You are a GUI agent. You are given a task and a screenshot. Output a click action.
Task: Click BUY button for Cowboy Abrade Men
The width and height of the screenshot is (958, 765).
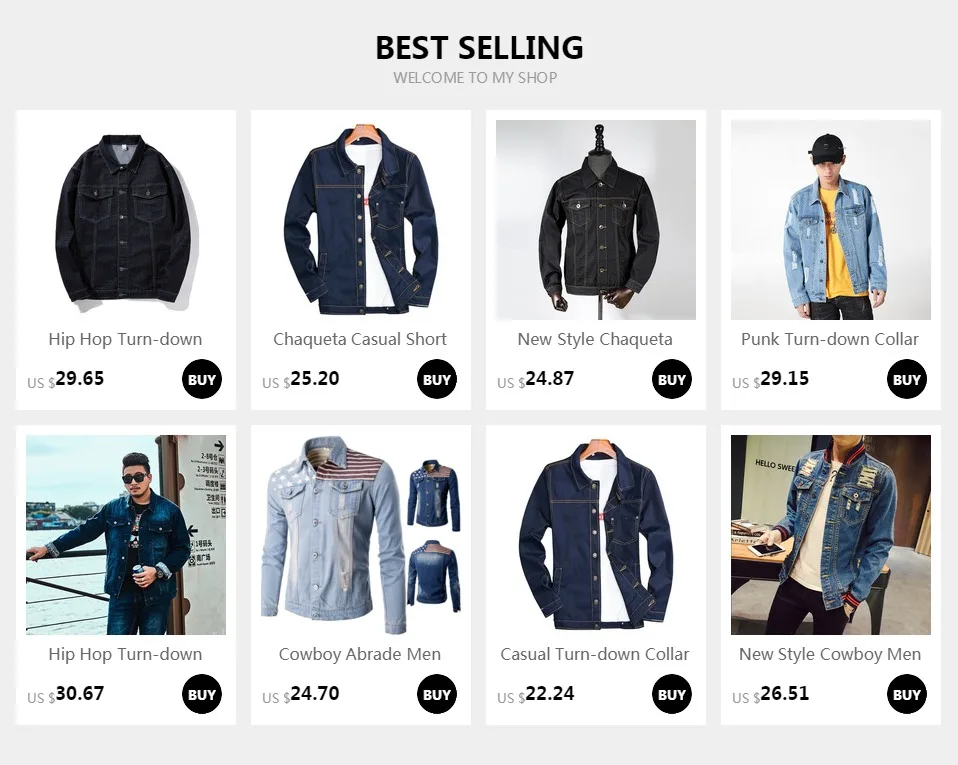(x=437, y=694)
